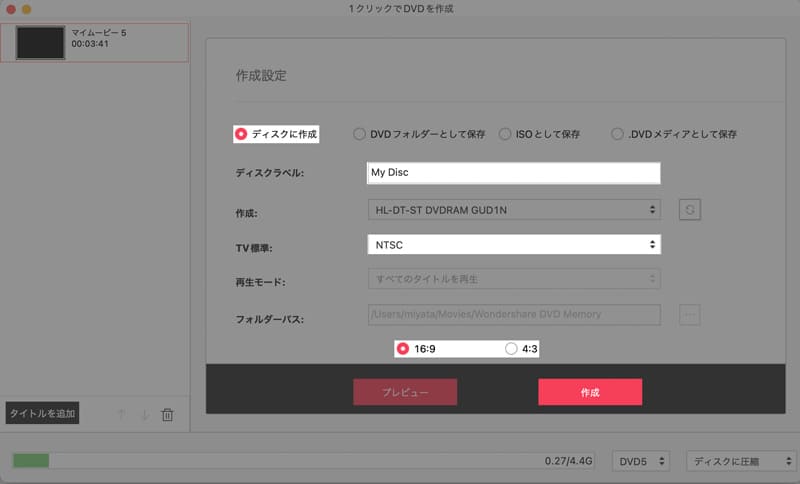Open the folder path browse ellipsis button

[x=689, y=315]
